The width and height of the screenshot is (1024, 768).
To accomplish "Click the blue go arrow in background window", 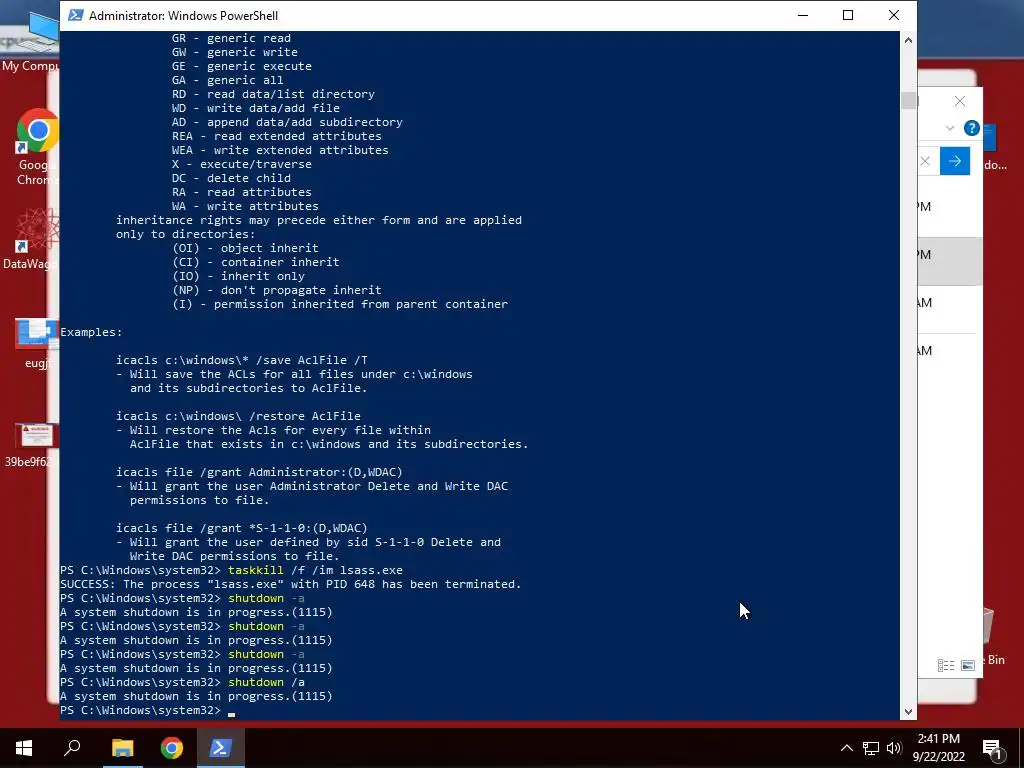I will click(x=955, y=161).
